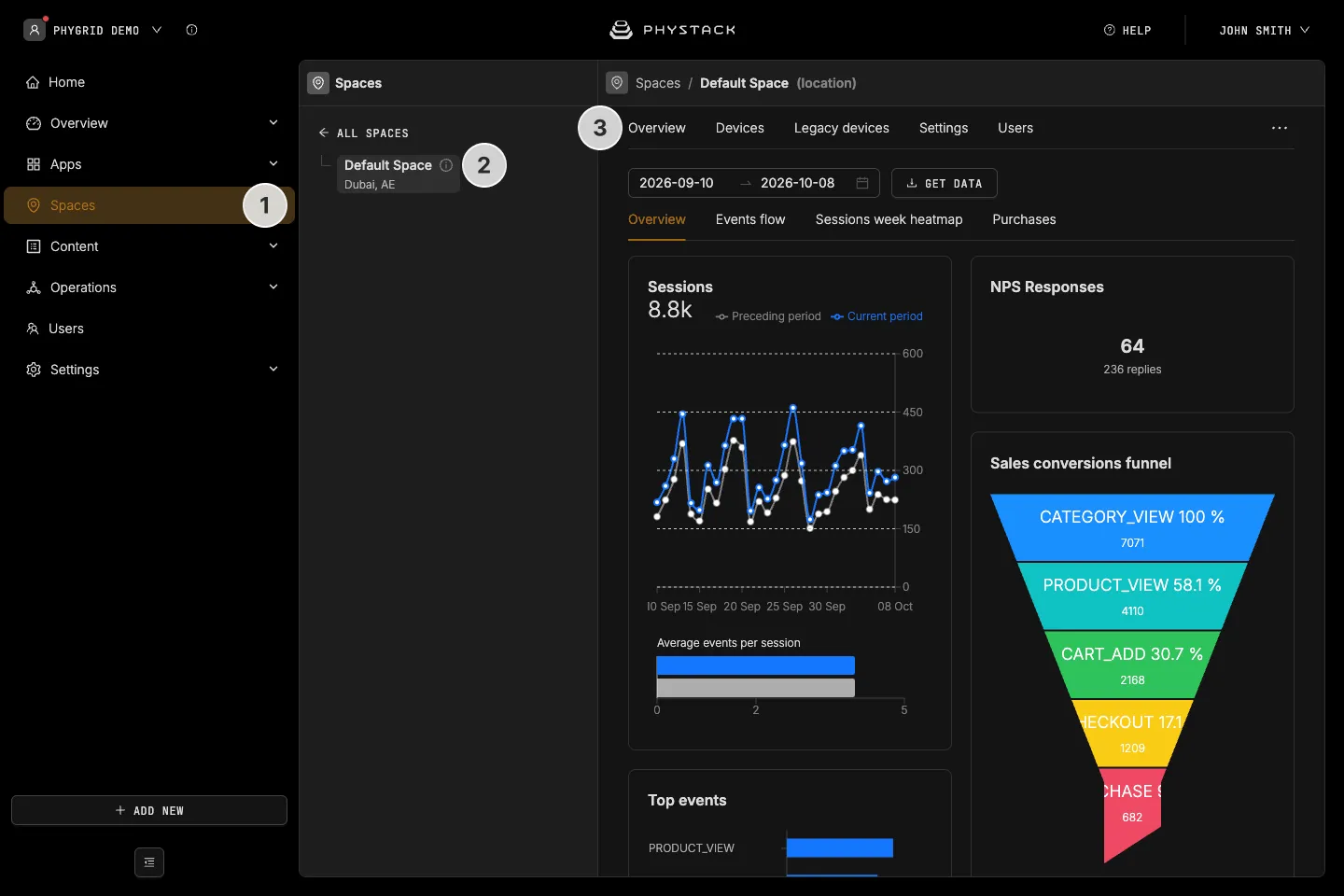
Task: Open the John Smith user dropdown
Action: (1264, 30)
